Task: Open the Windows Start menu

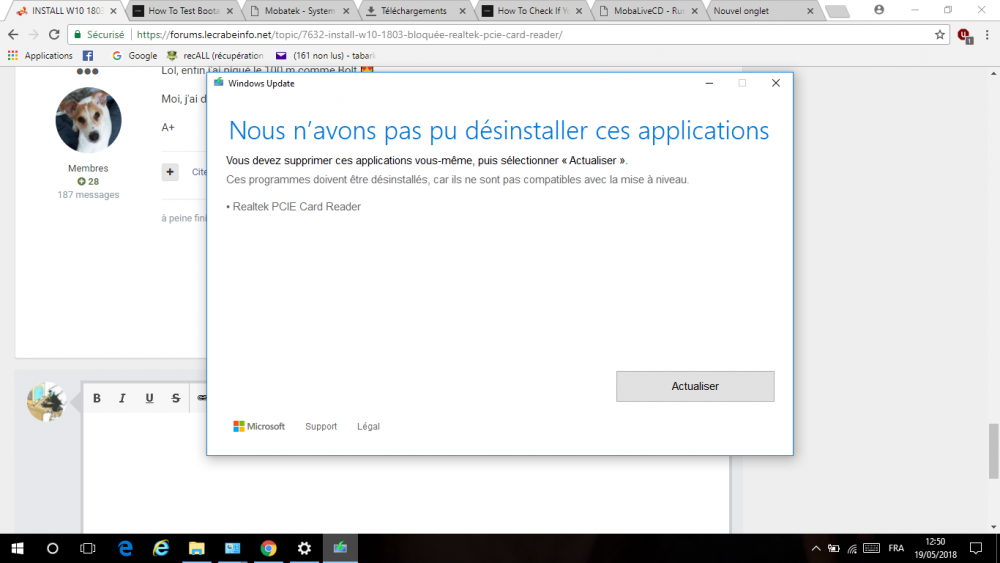Action: 17,548
